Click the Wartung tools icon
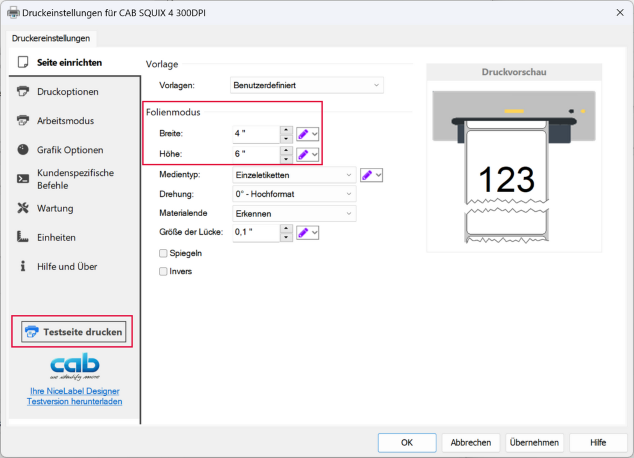This screenshot has height=458, width=634. click(x=23, y=208)
